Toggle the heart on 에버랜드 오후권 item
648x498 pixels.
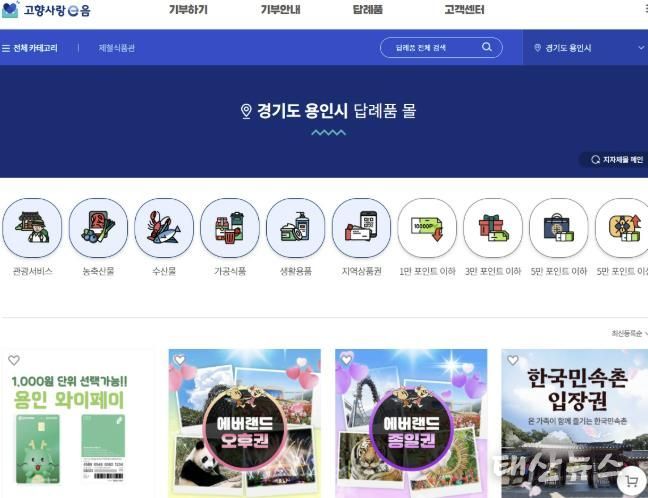[x=180, y=360]
